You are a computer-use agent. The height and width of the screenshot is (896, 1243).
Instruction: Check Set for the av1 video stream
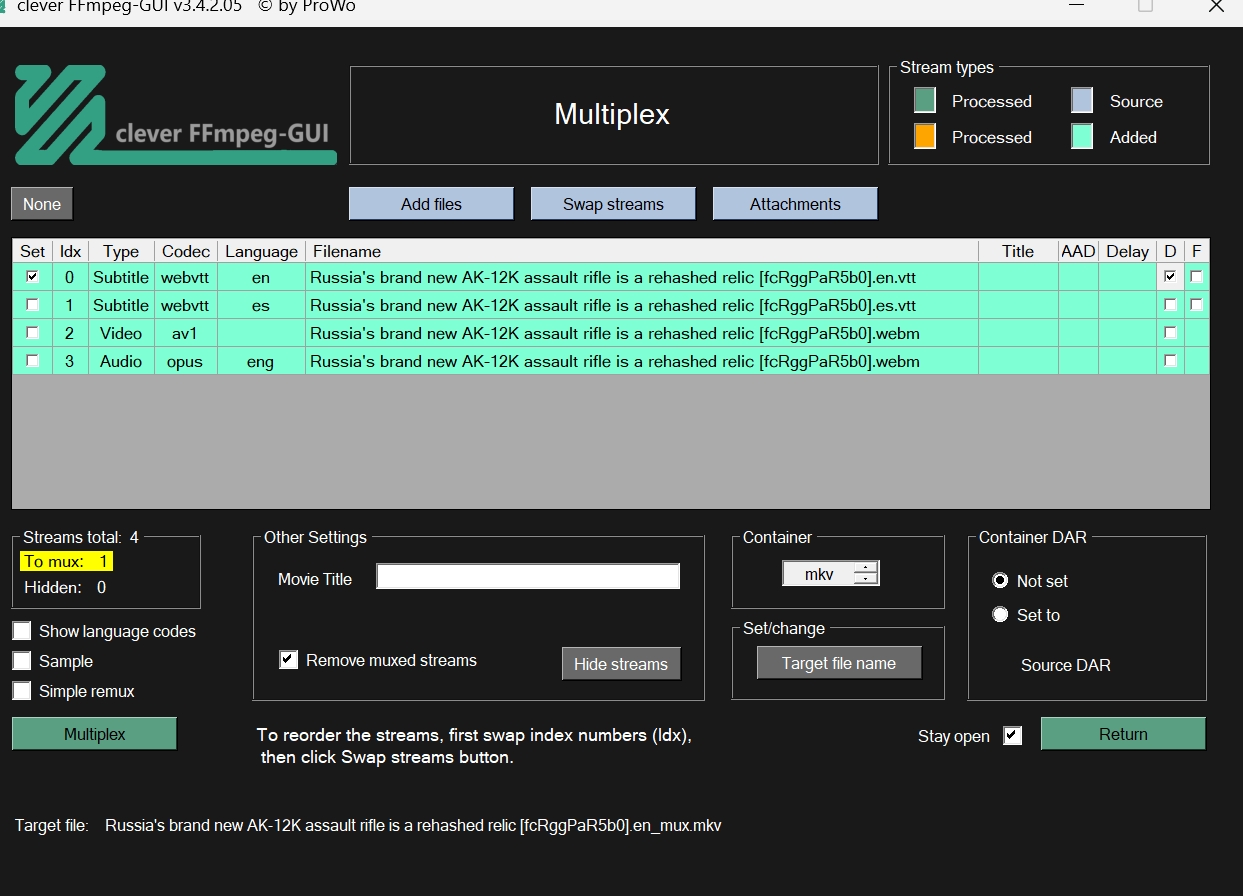pyautogui.click(x=33, y=333)
